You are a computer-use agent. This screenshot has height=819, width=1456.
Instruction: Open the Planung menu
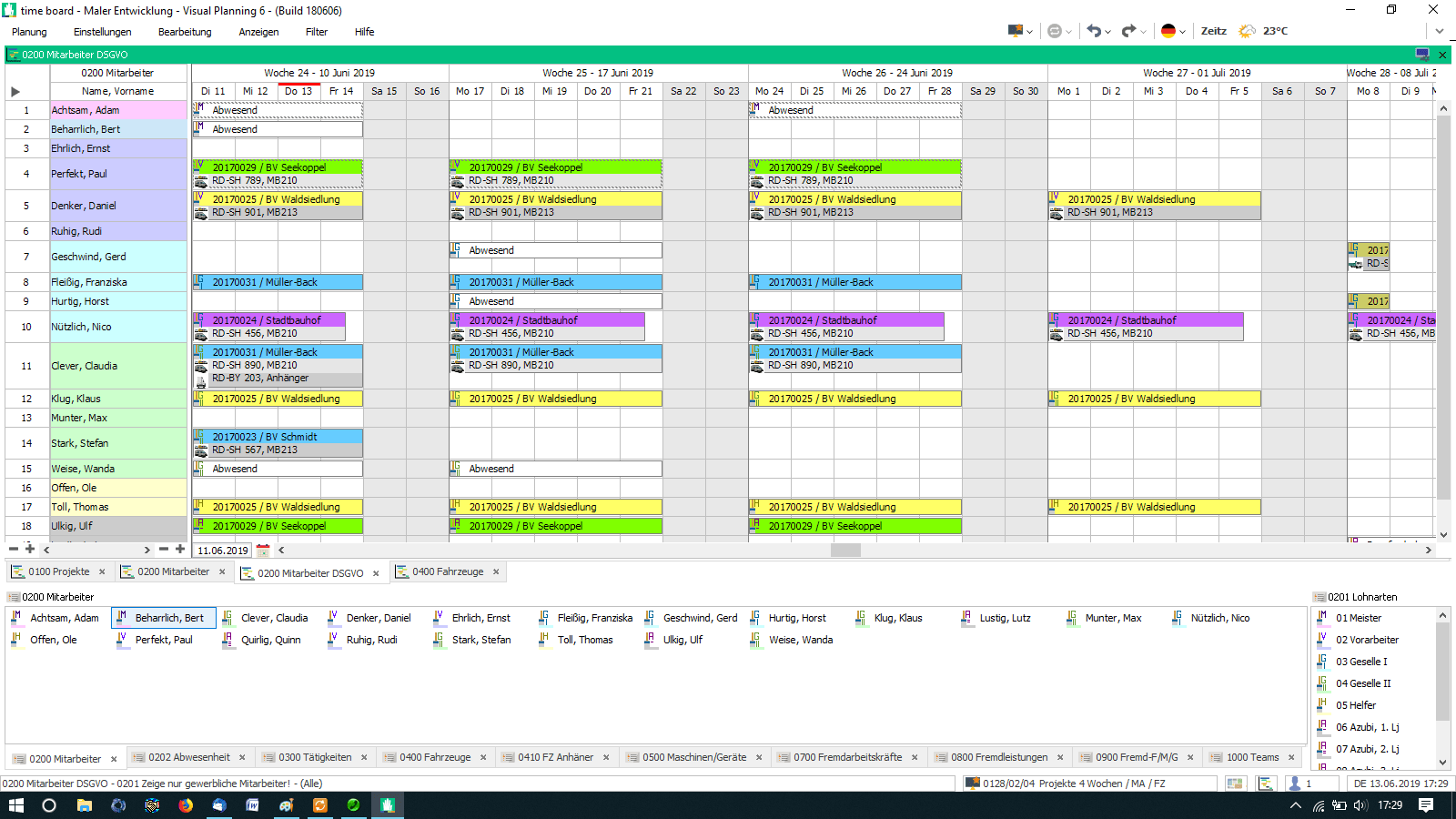point(29,32)
